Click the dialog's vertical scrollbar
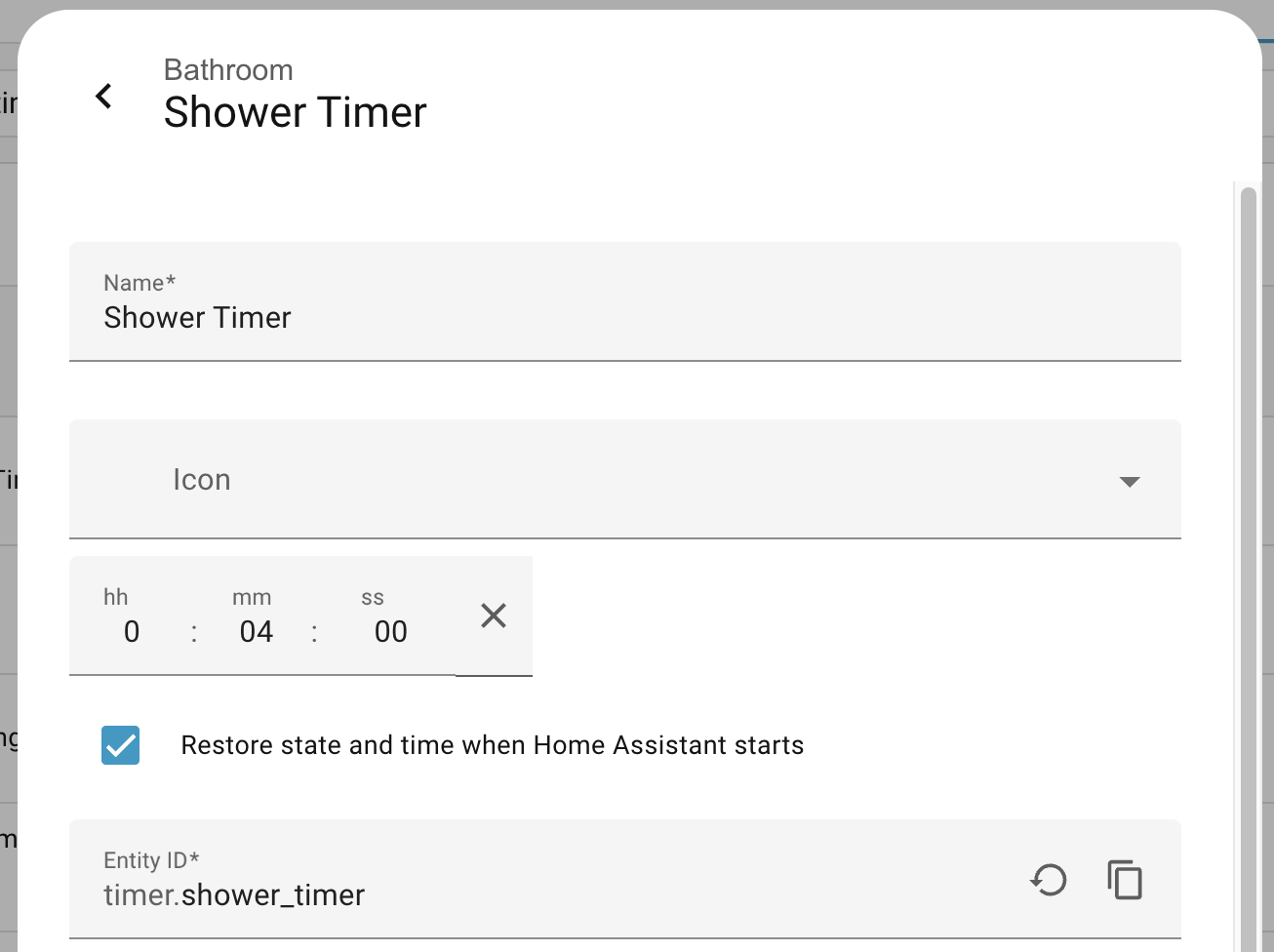 1248,566
